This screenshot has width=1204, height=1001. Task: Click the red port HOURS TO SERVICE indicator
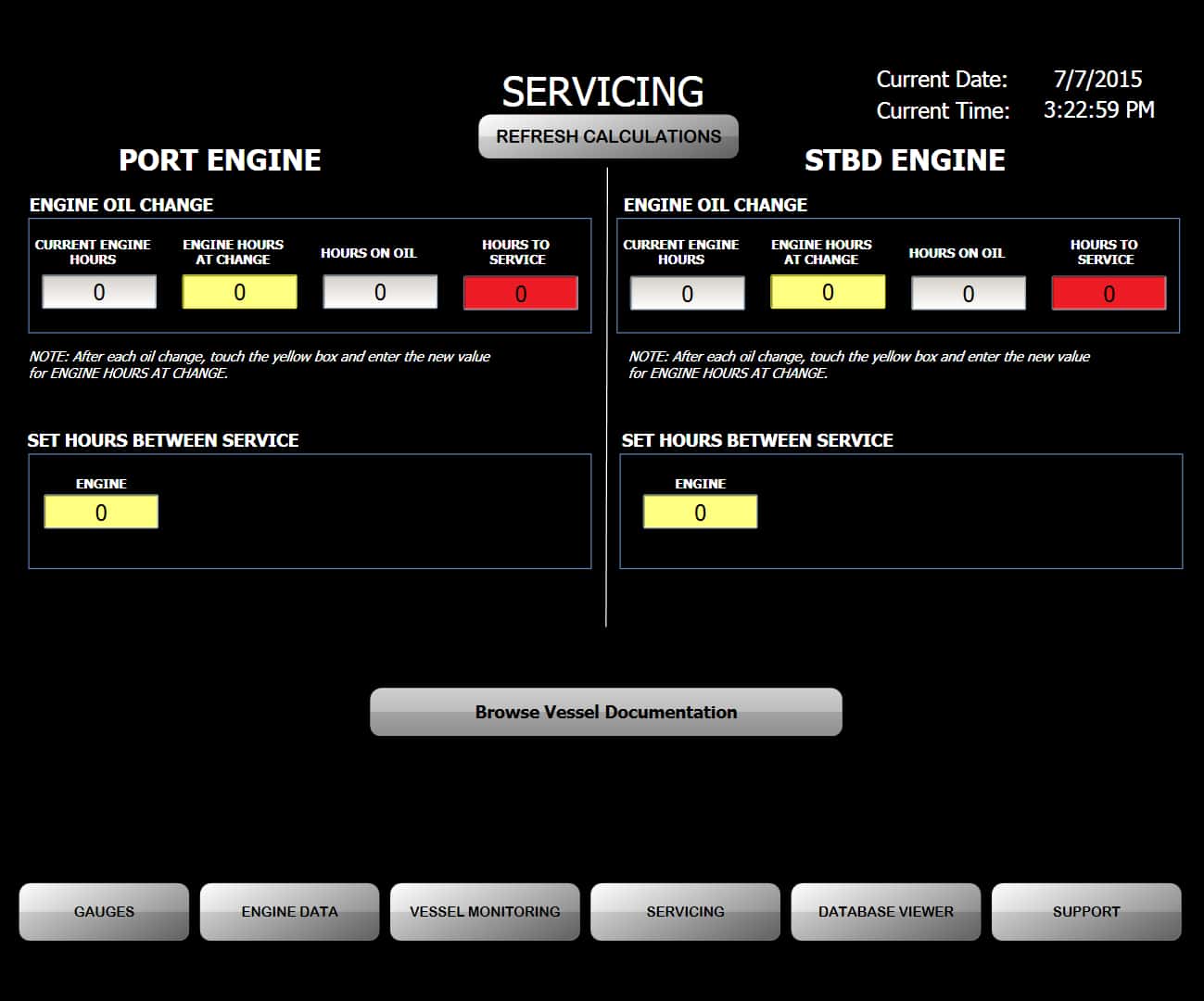(520, 293)
